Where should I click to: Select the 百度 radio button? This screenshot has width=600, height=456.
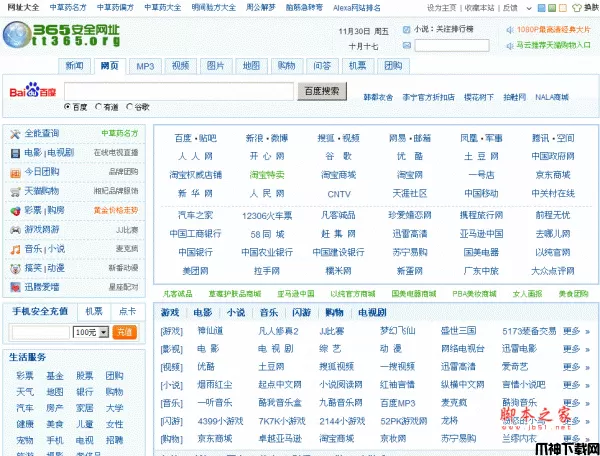coord(67,106)
